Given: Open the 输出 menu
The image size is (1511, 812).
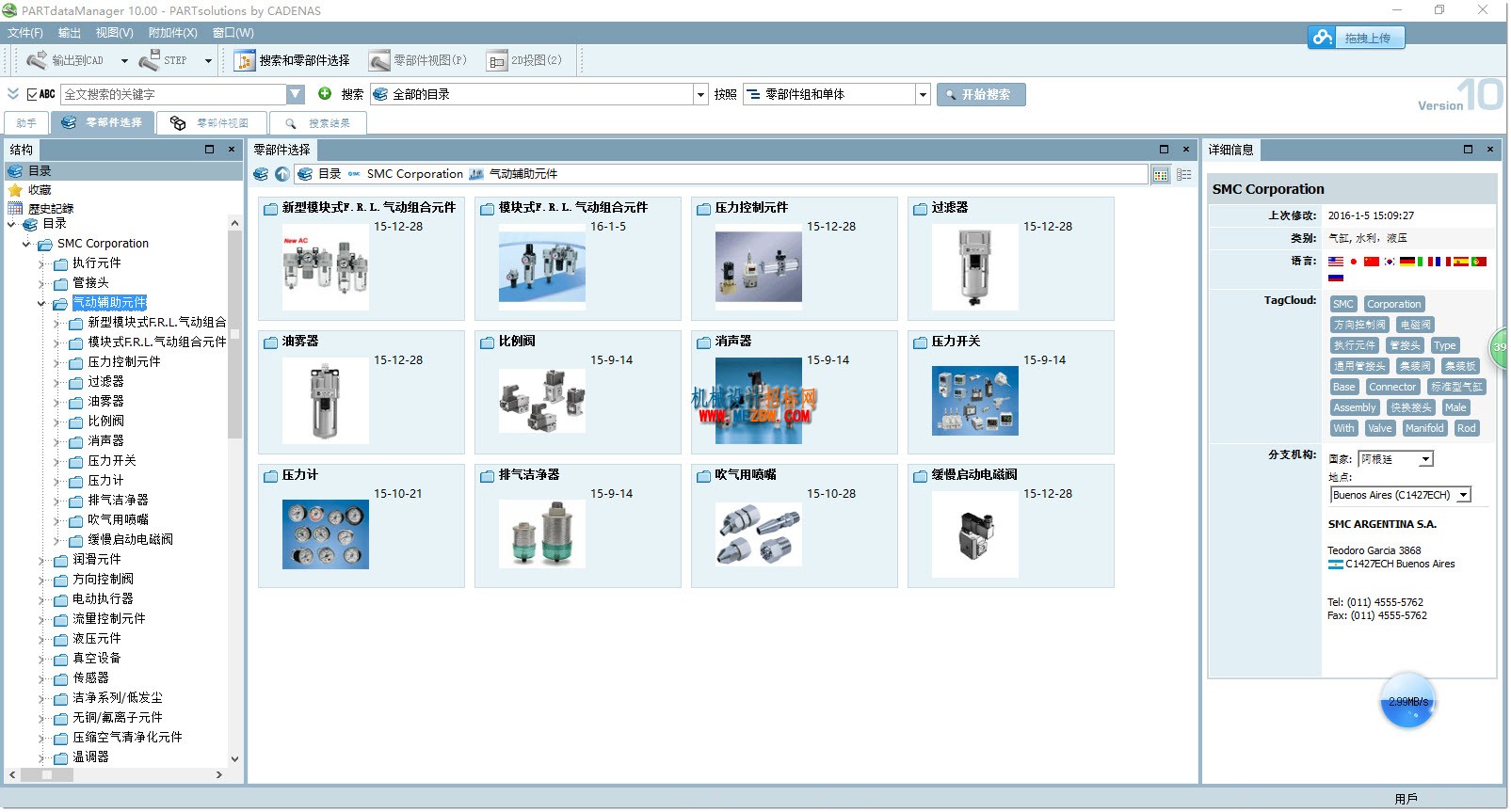Looking at the screenshot, I should pos(70,33).
